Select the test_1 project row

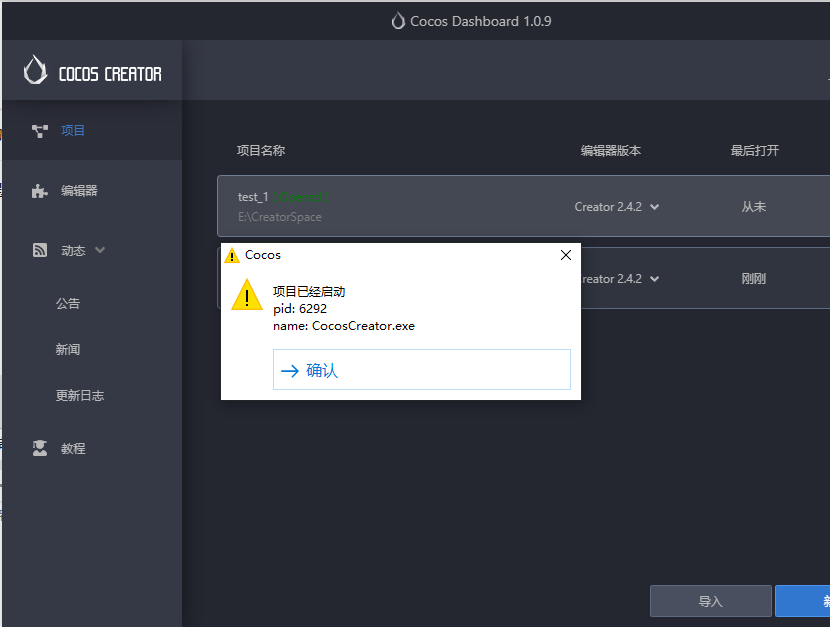(x=524, y=206)
